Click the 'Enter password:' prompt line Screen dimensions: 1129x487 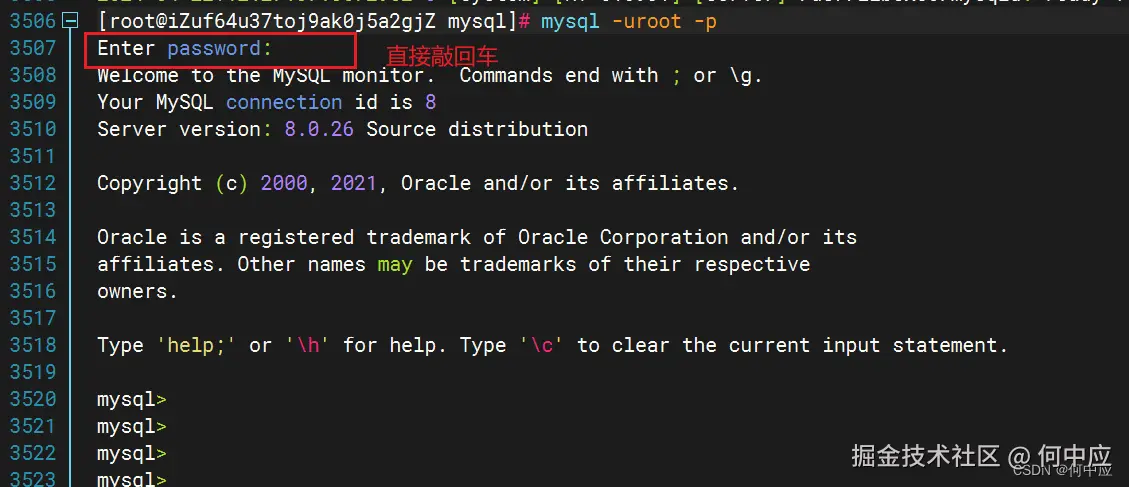tap(185, 49)
